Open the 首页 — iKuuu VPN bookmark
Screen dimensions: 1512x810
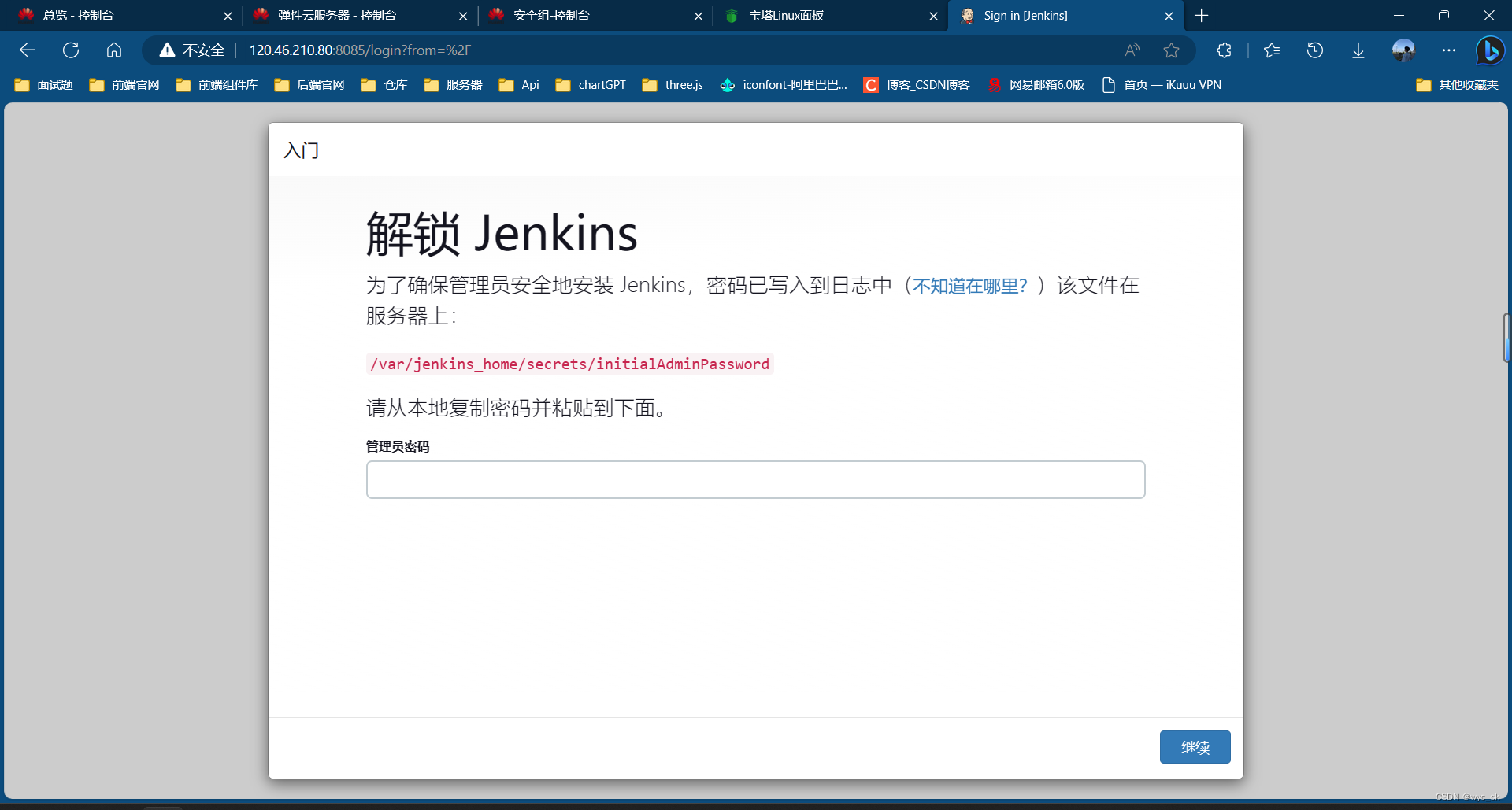click(x=1162, y=85)
